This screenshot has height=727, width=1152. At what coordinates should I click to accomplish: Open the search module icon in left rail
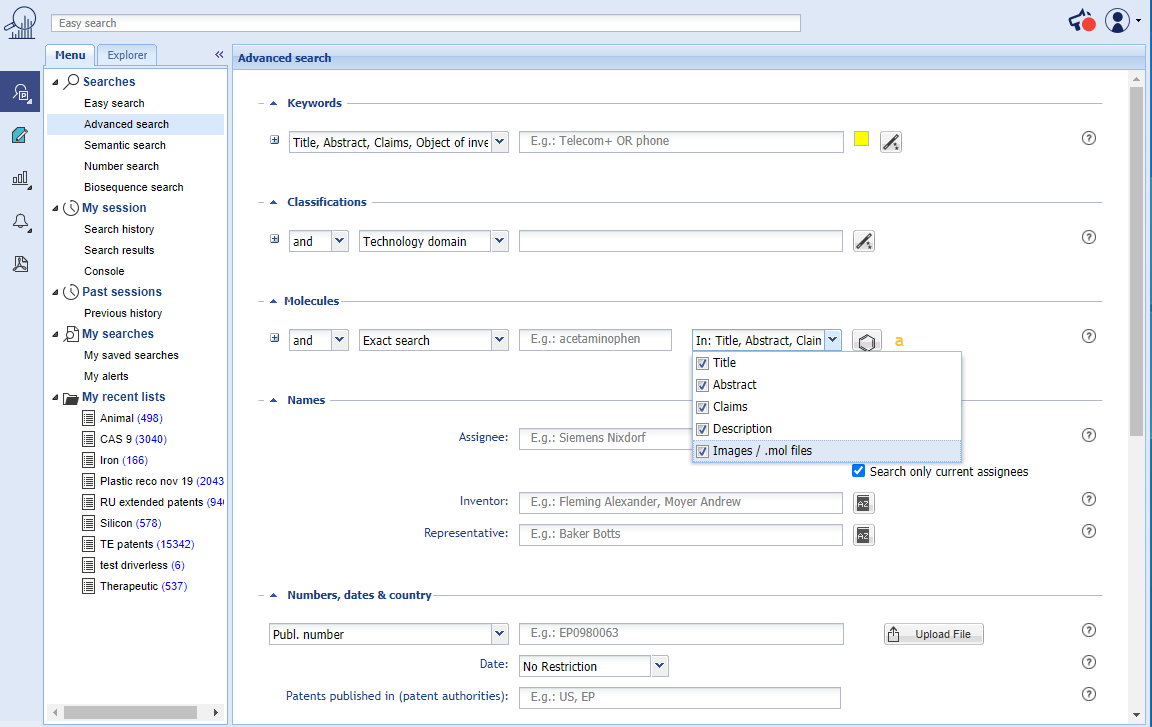21,92
